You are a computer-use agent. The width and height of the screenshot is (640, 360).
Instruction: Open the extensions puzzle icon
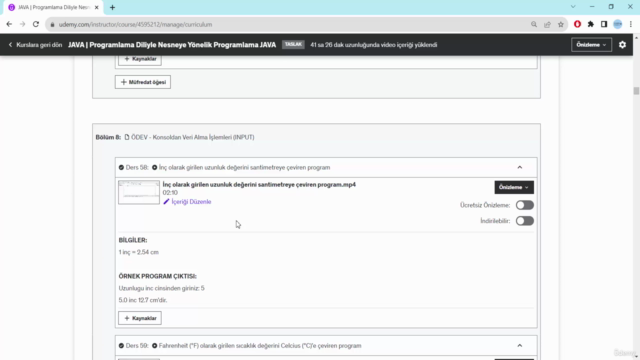(x=591, y=24)
